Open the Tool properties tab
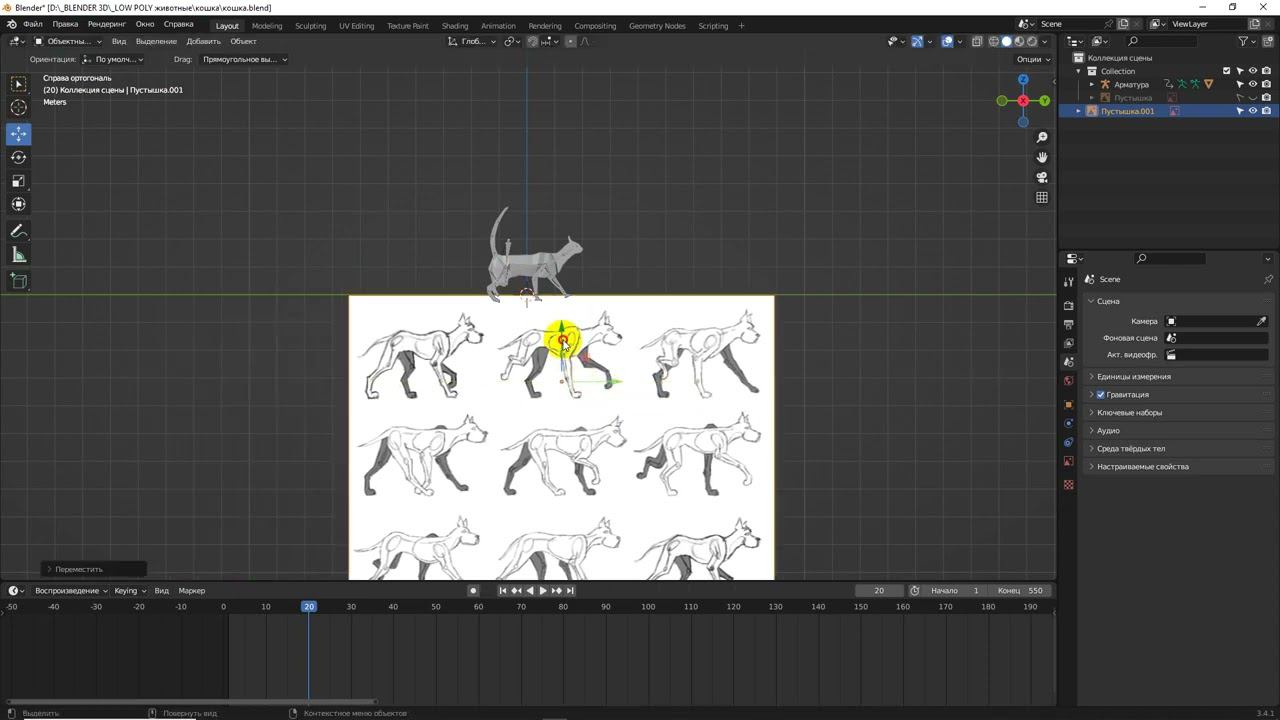The width and height of the screenshot is (1280, 720). 1069,282
